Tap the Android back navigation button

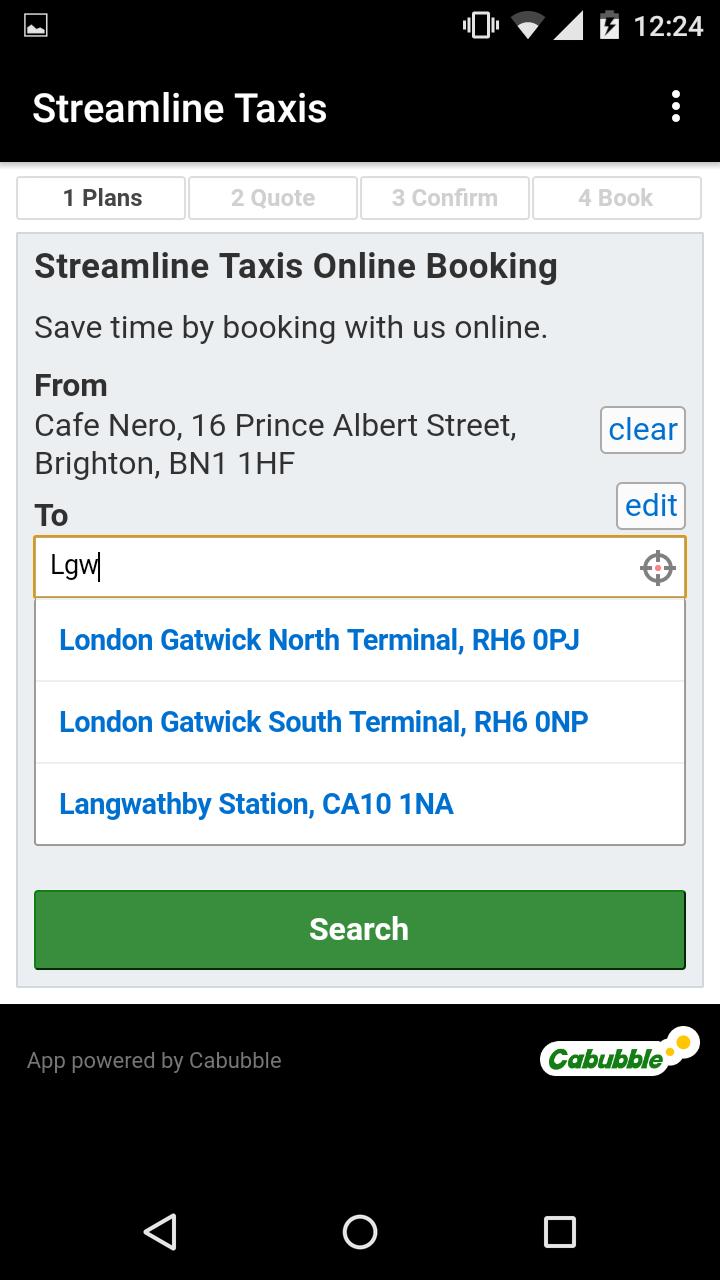click(160, 1231)
